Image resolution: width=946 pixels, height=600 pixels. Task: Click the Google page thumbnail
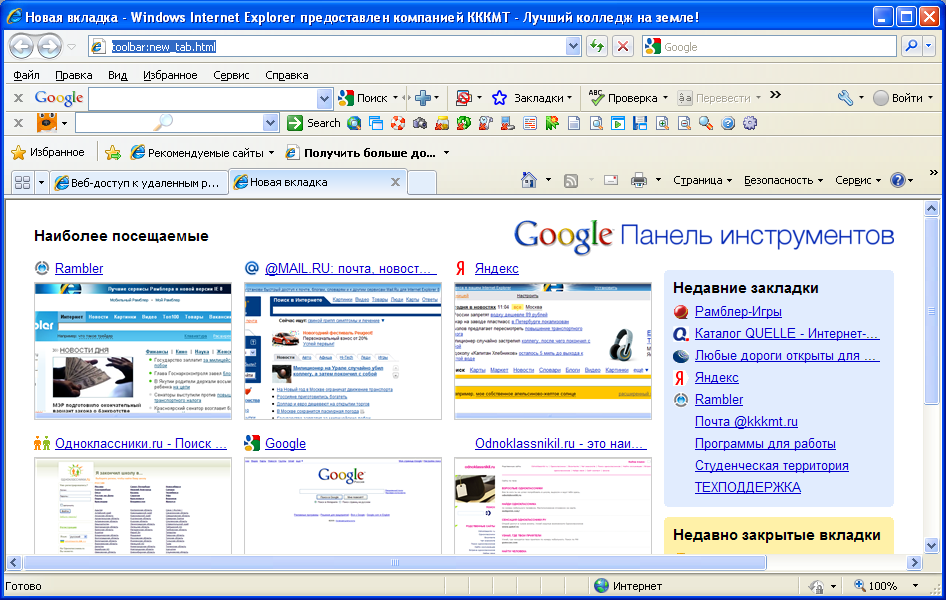[x=343, y=505]
